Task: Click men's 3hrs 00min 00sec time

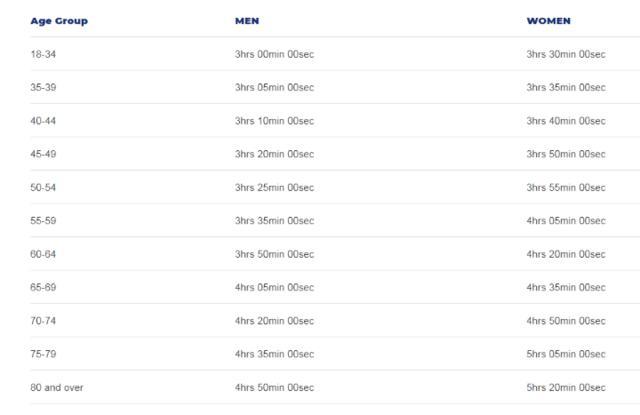Action: [274, 54]
